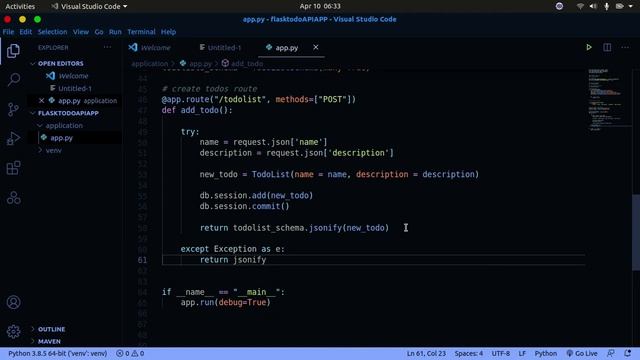Screen dimensions: 640x360
Task: Open date and time calendar
Action: pos(320,6)
